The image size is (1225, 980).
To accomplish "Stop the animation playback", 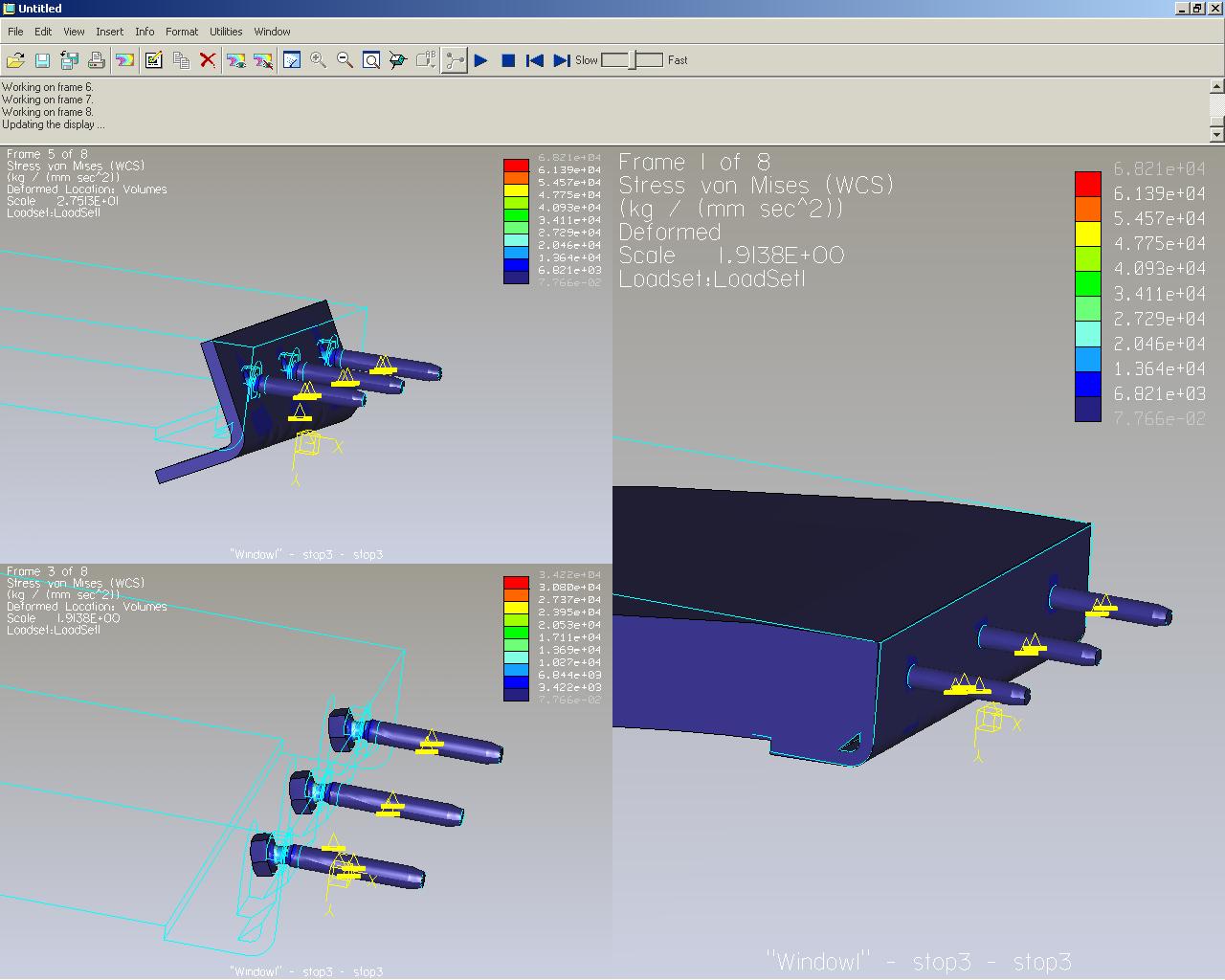I will 508,60.
